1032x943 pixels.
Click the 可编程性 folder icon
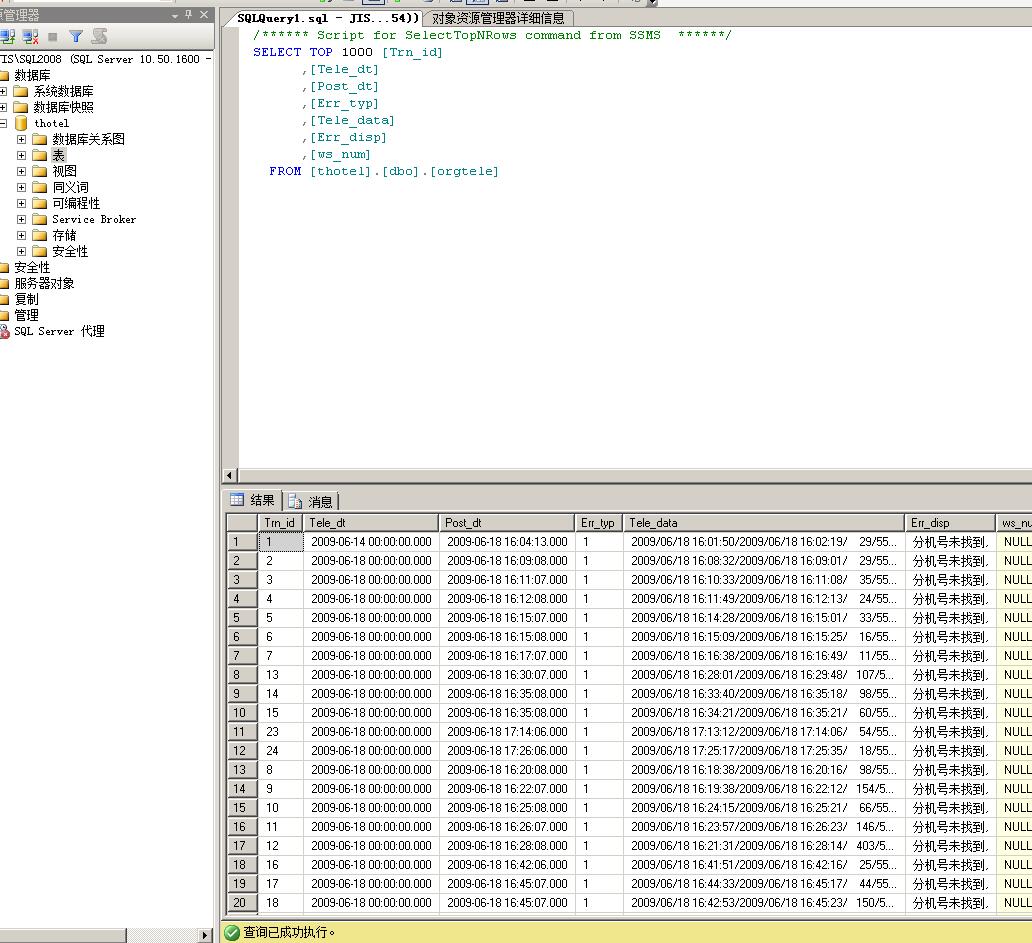tap(39, 203)
